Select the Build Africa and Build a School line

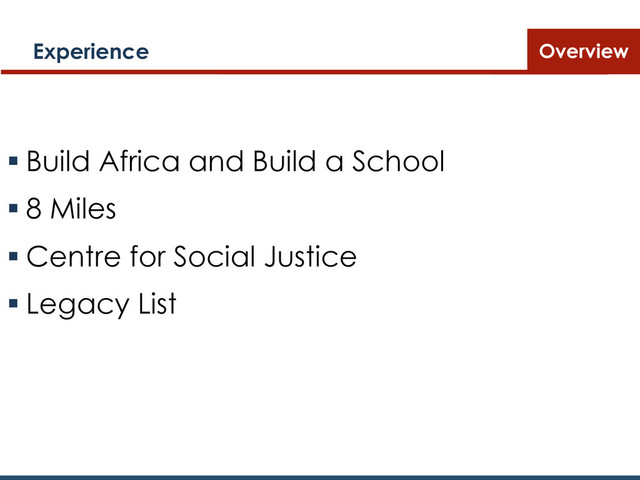click(236, 161)
